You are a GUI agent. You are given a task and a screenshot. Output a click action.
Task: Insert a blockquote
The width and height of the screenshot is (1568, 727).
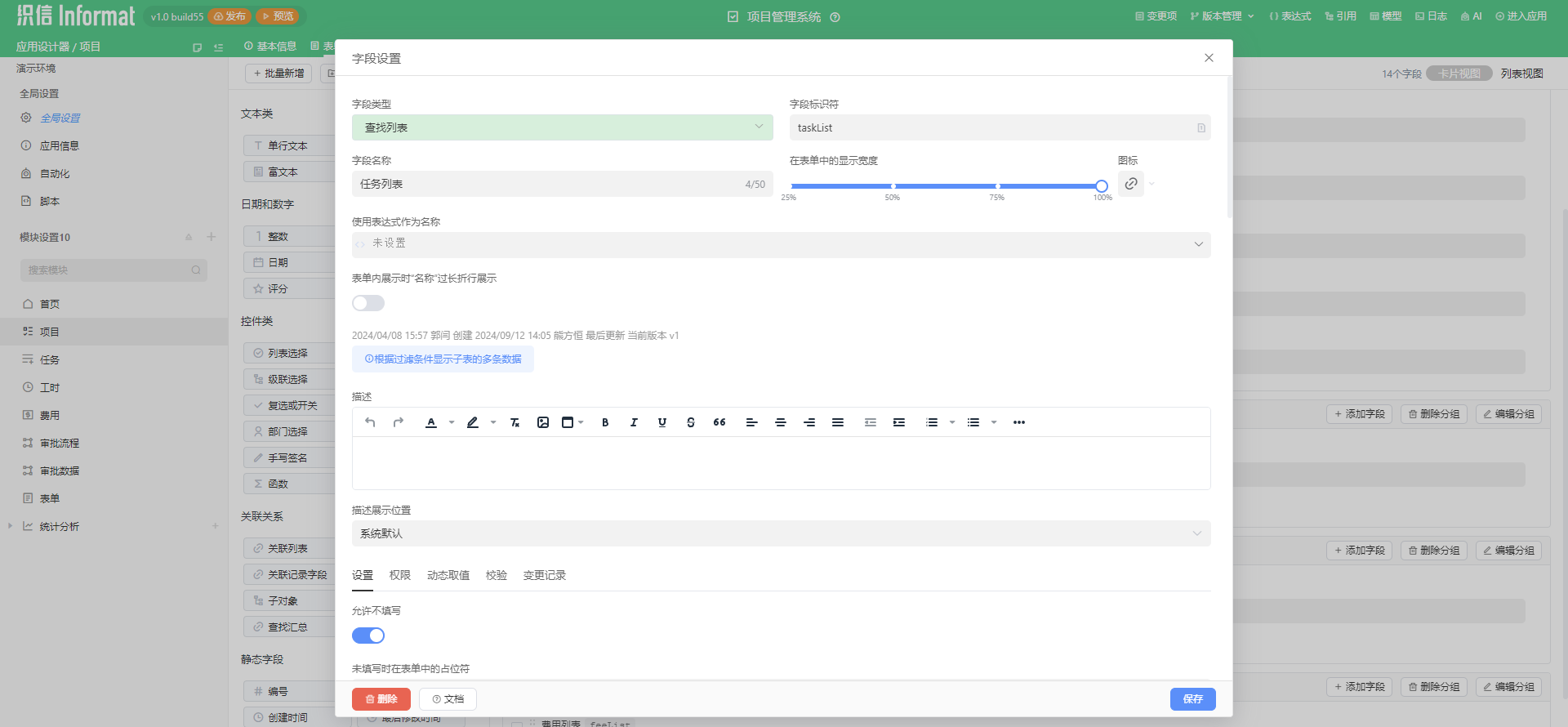tap(719, 422)
